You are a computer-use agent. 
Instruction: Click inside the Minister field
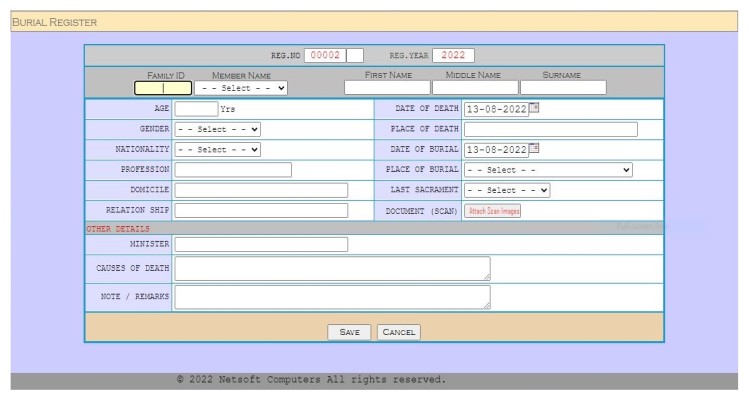[261, 244]
